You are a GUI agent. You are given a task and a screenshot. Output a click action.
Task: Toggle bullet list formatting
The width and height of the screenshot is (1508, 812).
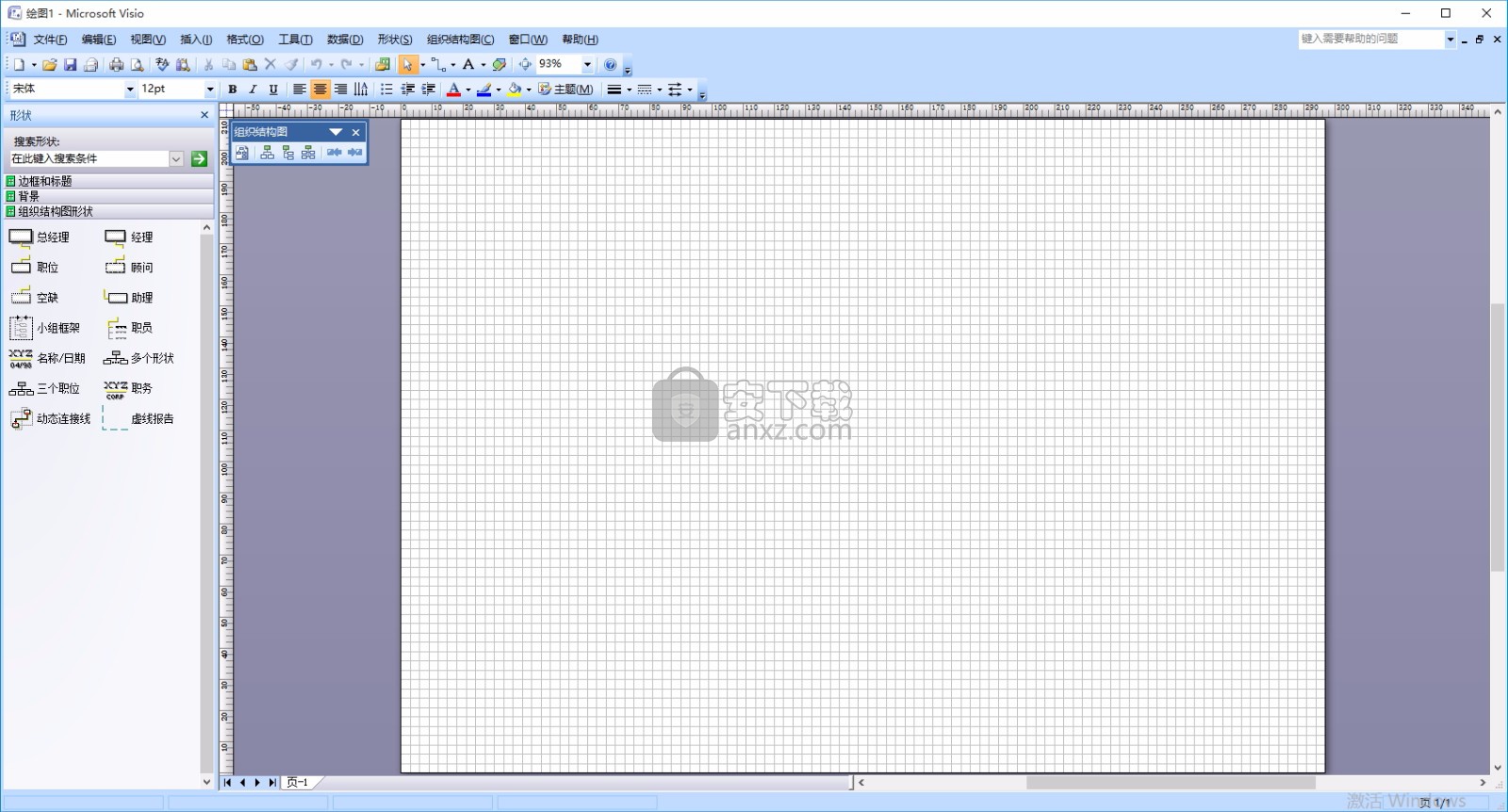(x=386, y=89)
